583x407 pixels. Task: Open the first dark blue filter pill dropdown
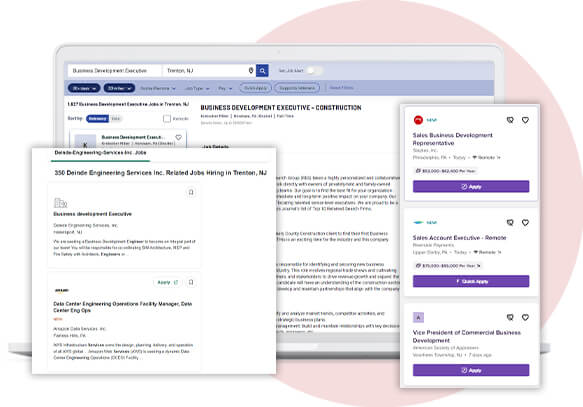coord(84,88)
